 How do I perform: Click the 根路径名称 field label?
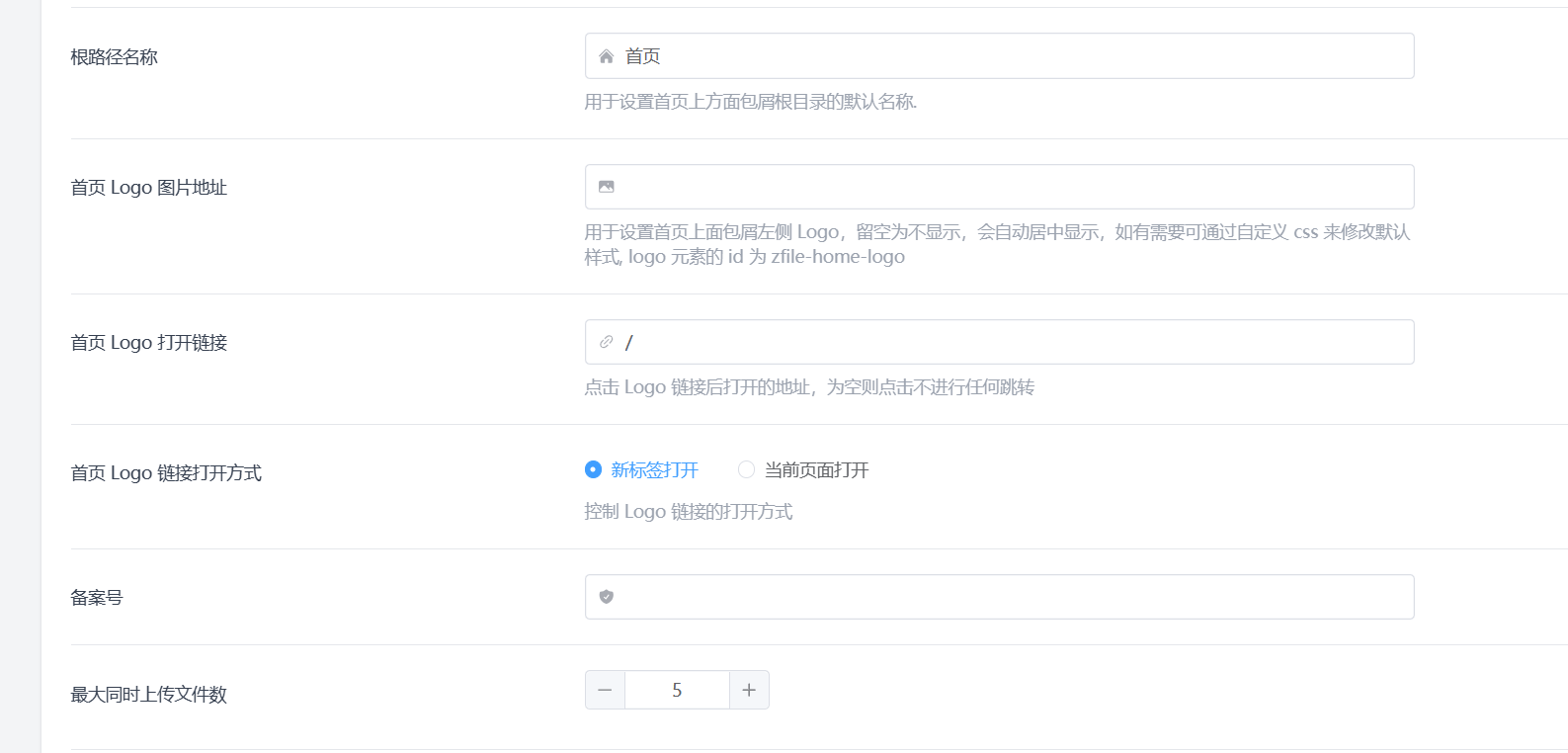click(115, 57)
